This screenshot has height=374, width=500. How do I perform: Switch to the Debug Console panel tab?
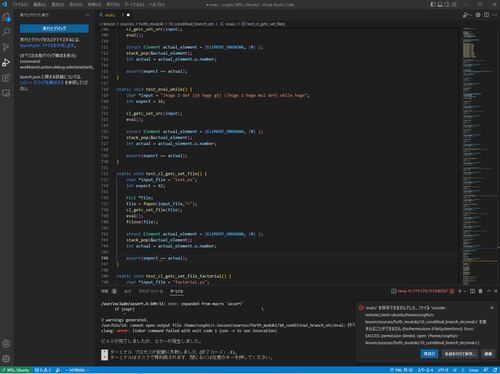[x=151, y=291]
